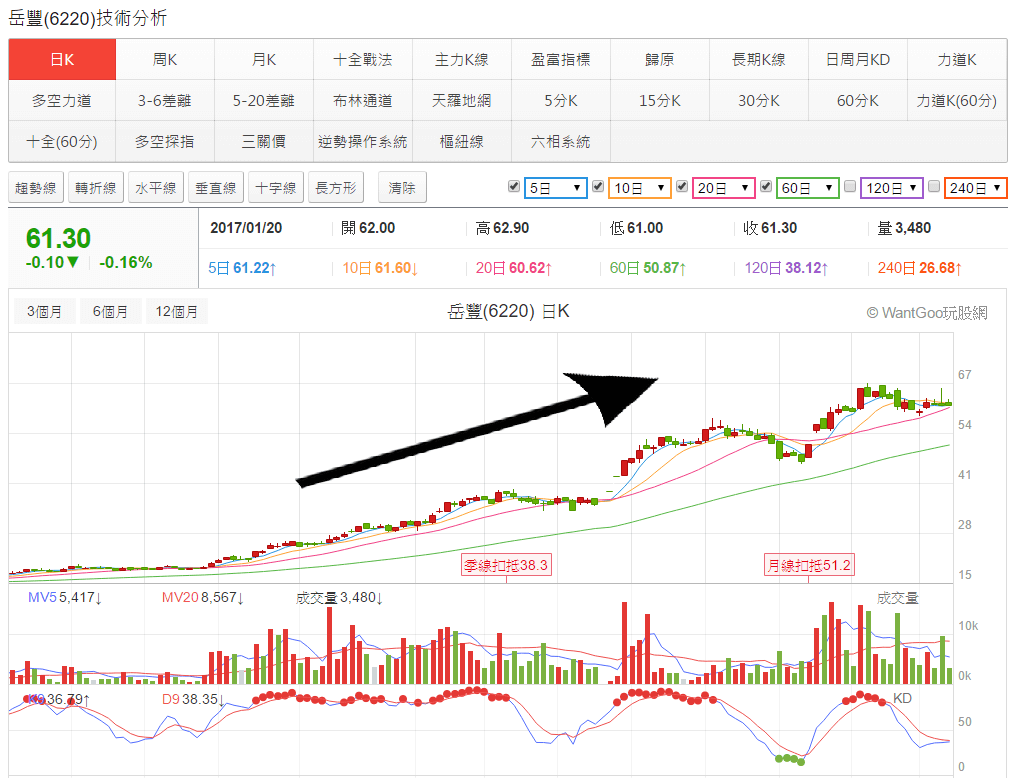Select the 十字線 crosshair tool

click(x=275, y=187)
